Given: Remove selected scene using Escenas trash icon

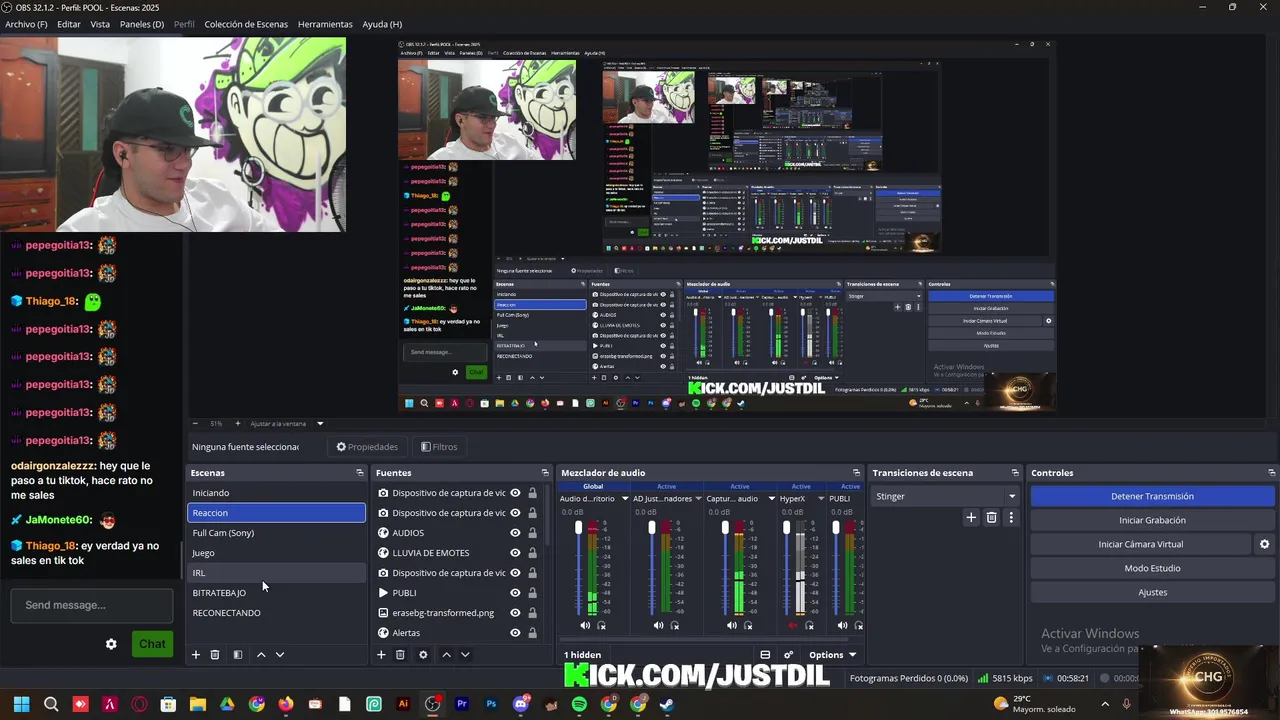Looking at the screenshot, I should (x=214, y=655).
